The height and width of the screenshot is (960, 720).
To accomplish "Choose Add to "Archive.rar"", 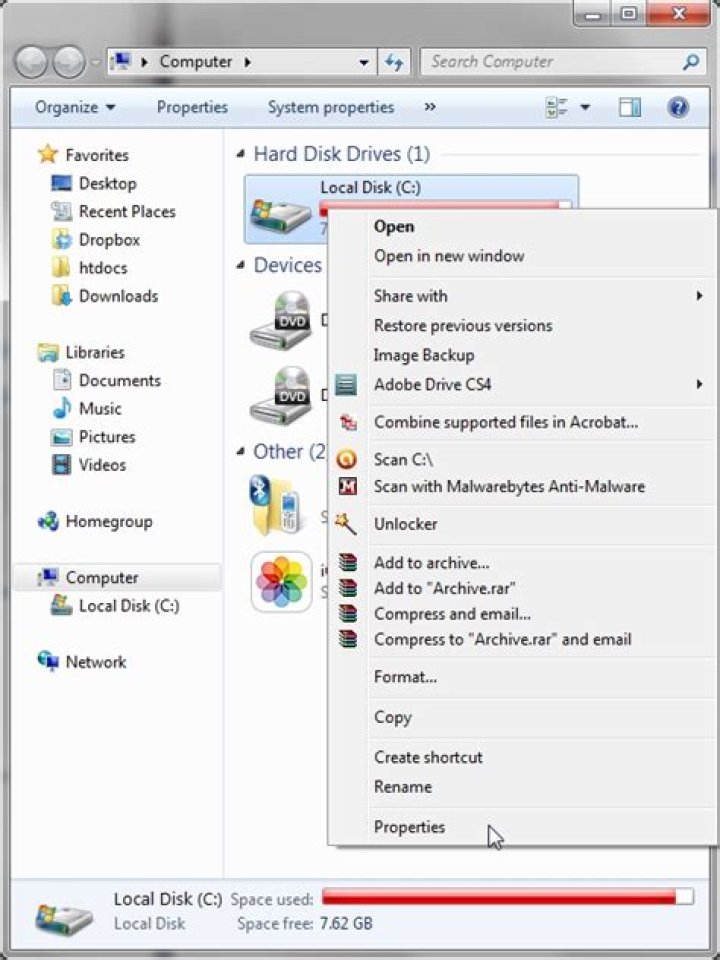I will click(x=444, y=588).
